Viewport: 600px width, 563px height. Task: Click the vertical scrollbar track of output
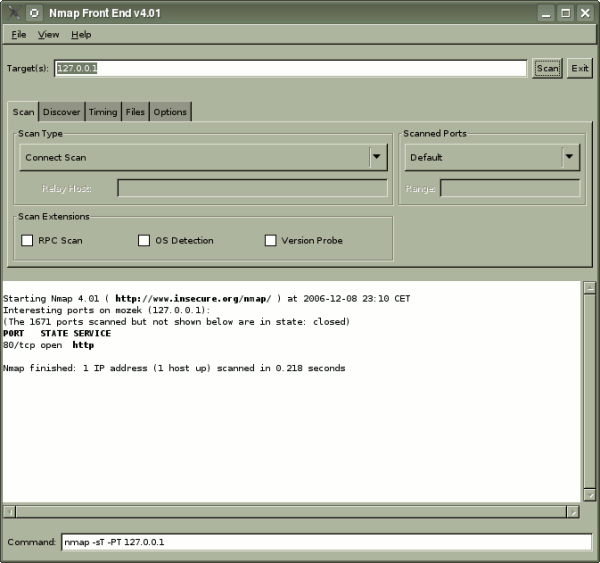[x=590, y=391]
